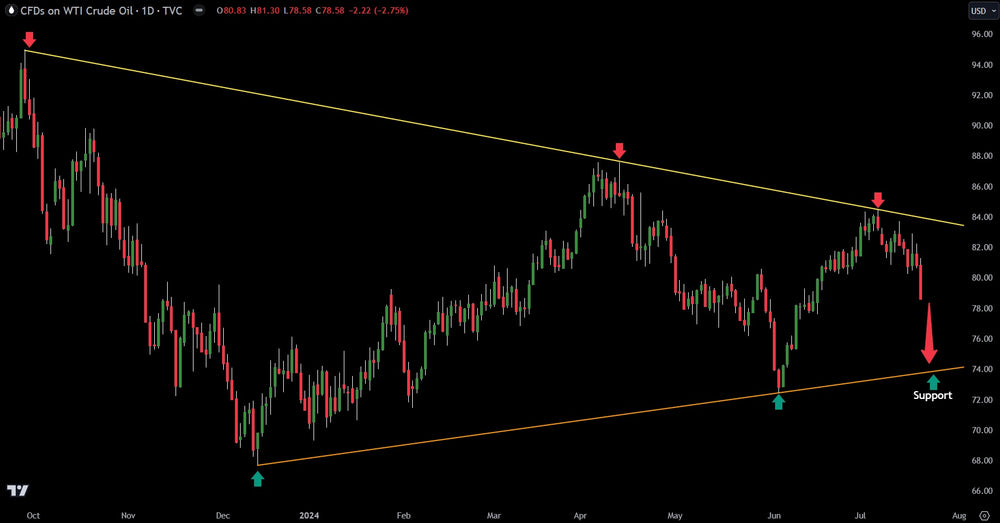Viewport: 1000px width, 523px height.
Task: Click the chart settings gear icon
Action: coord(984,513)
